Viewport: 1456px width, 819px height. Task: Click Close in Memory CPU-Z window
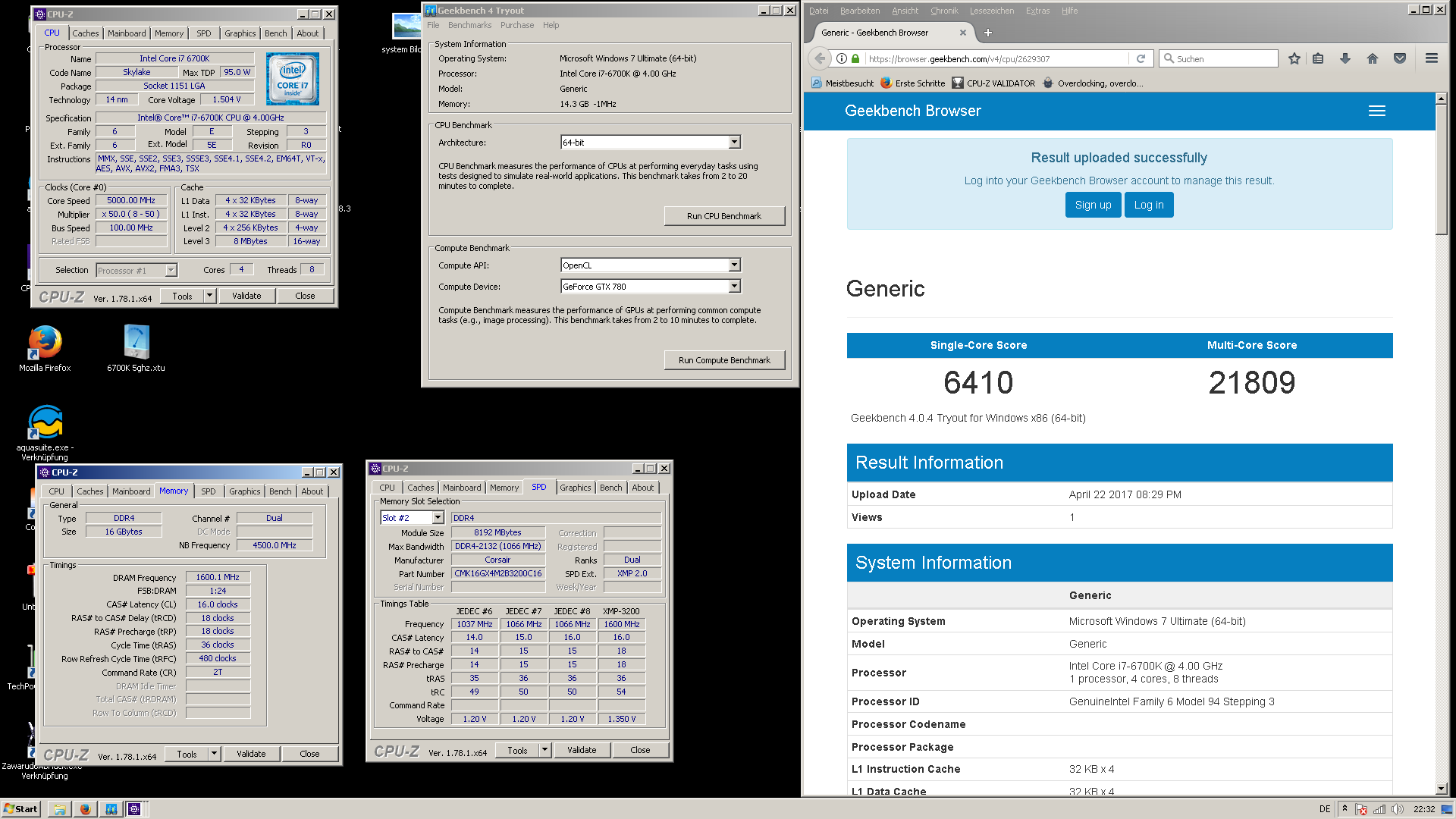tap(309, 754)
